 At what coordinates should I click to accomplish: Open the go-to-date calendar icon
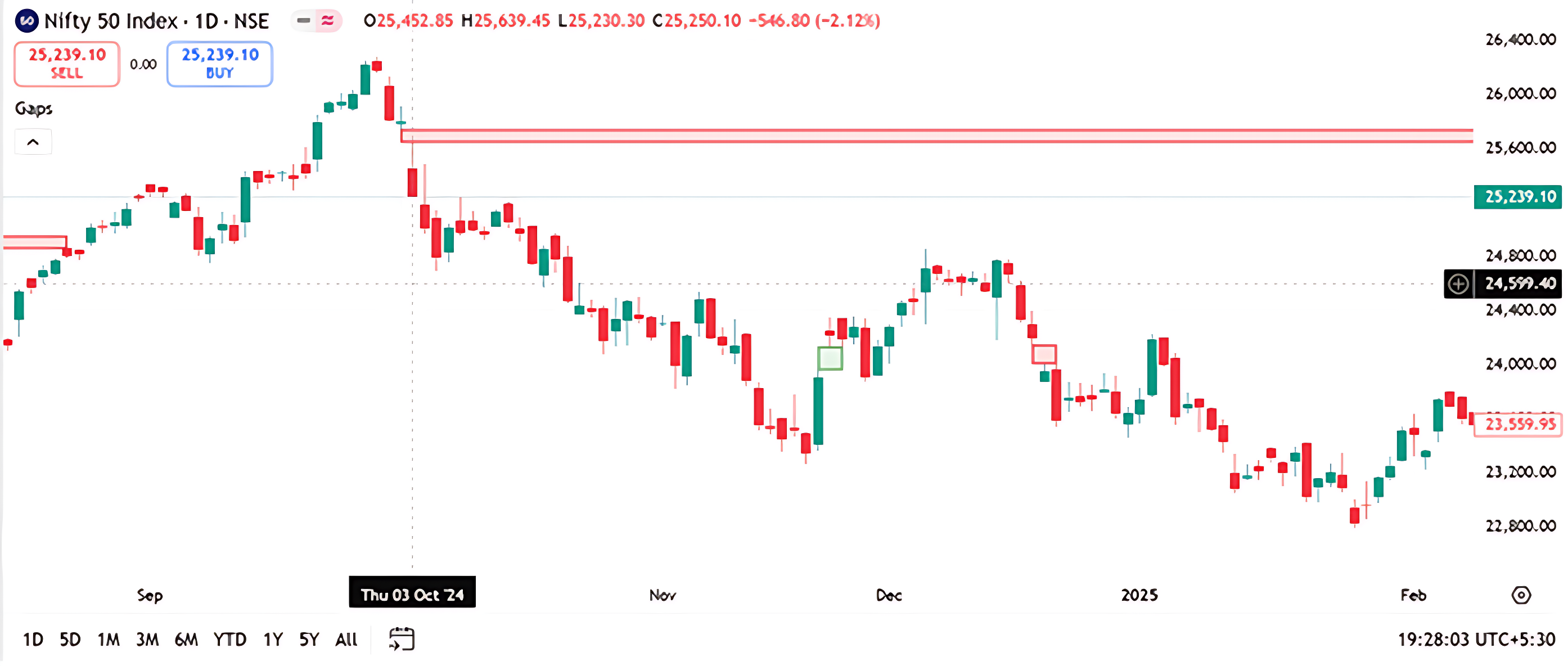(401, 639)
